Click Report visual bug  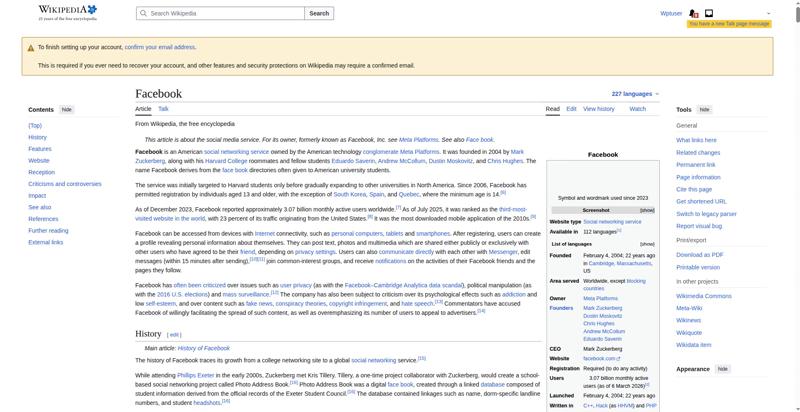tap(699, 226)
